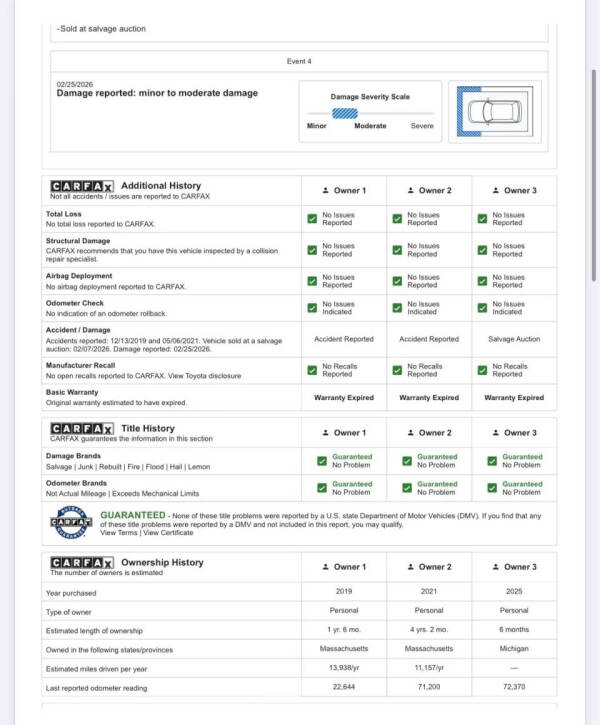
Task: Open the View Toyota disclosure link
Action: point(204,376)
